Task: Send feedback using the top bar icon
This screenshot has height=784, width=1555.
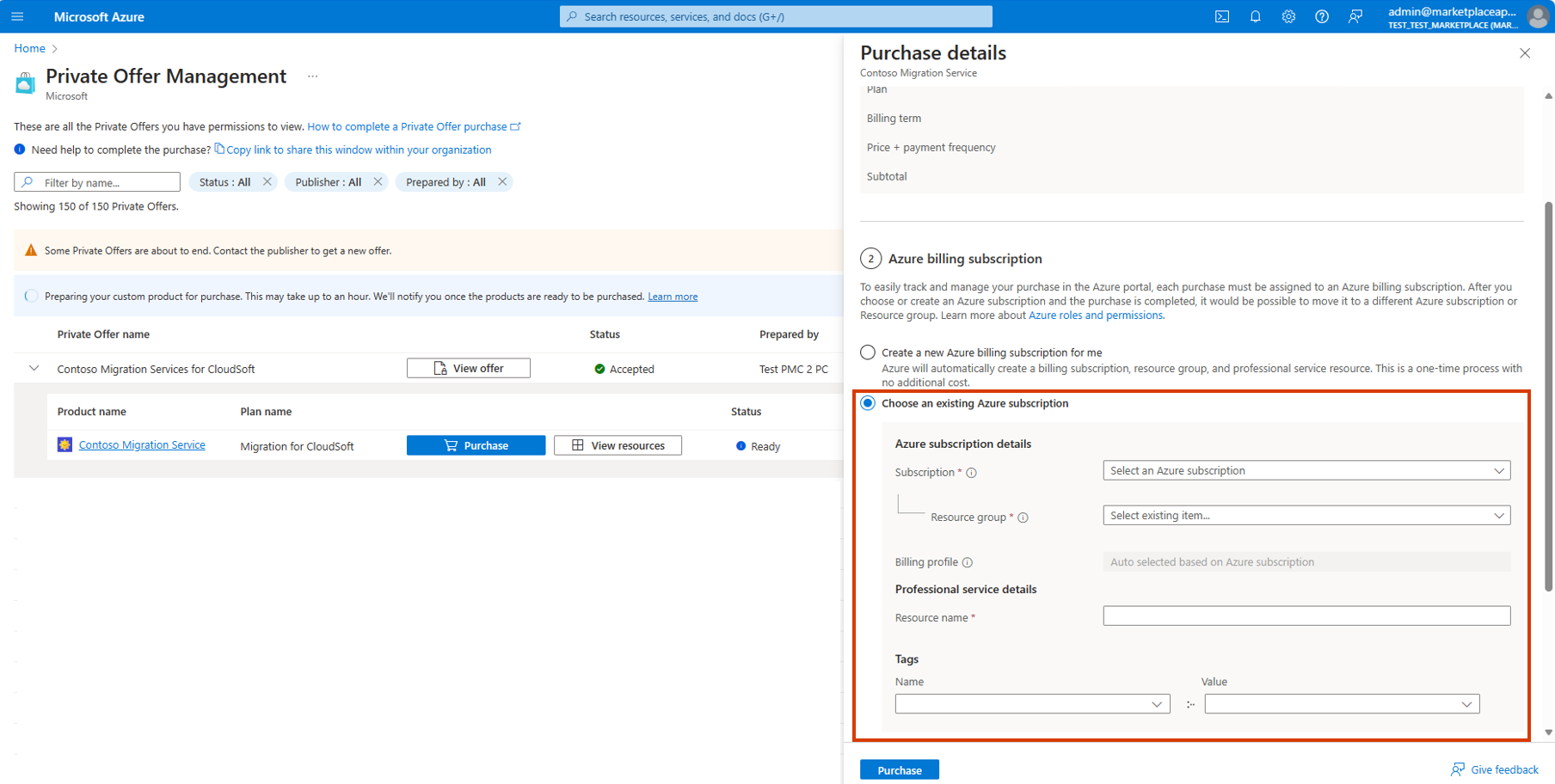Action: [x=1355, y=16]
